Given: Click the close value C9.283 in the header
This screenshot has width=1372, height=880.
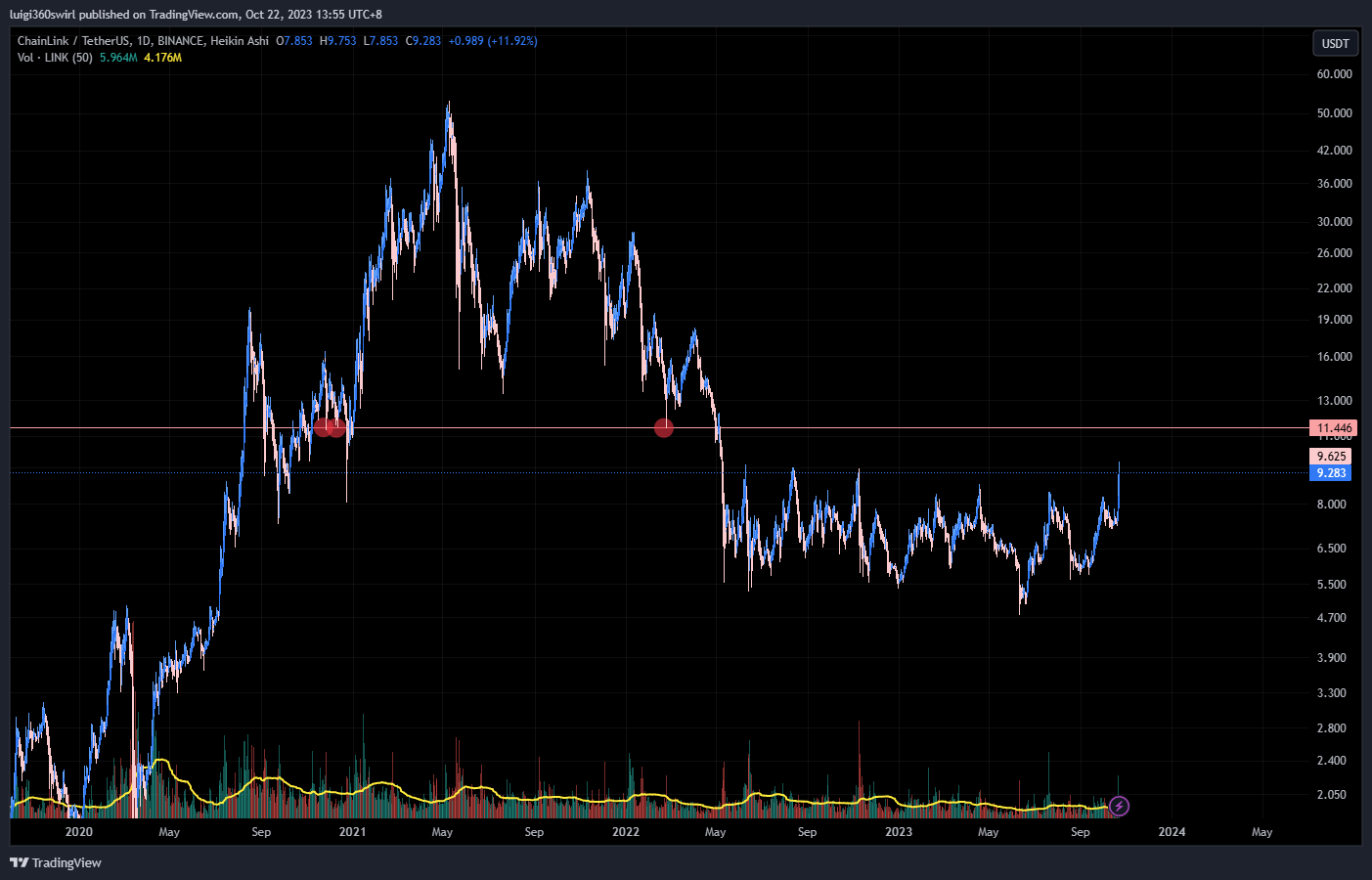Looking at the screenshot, I should (423, 41).
